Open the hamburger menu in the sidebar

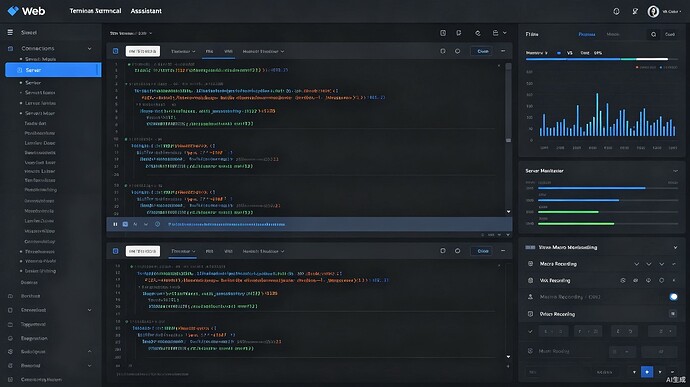(10, 33)
